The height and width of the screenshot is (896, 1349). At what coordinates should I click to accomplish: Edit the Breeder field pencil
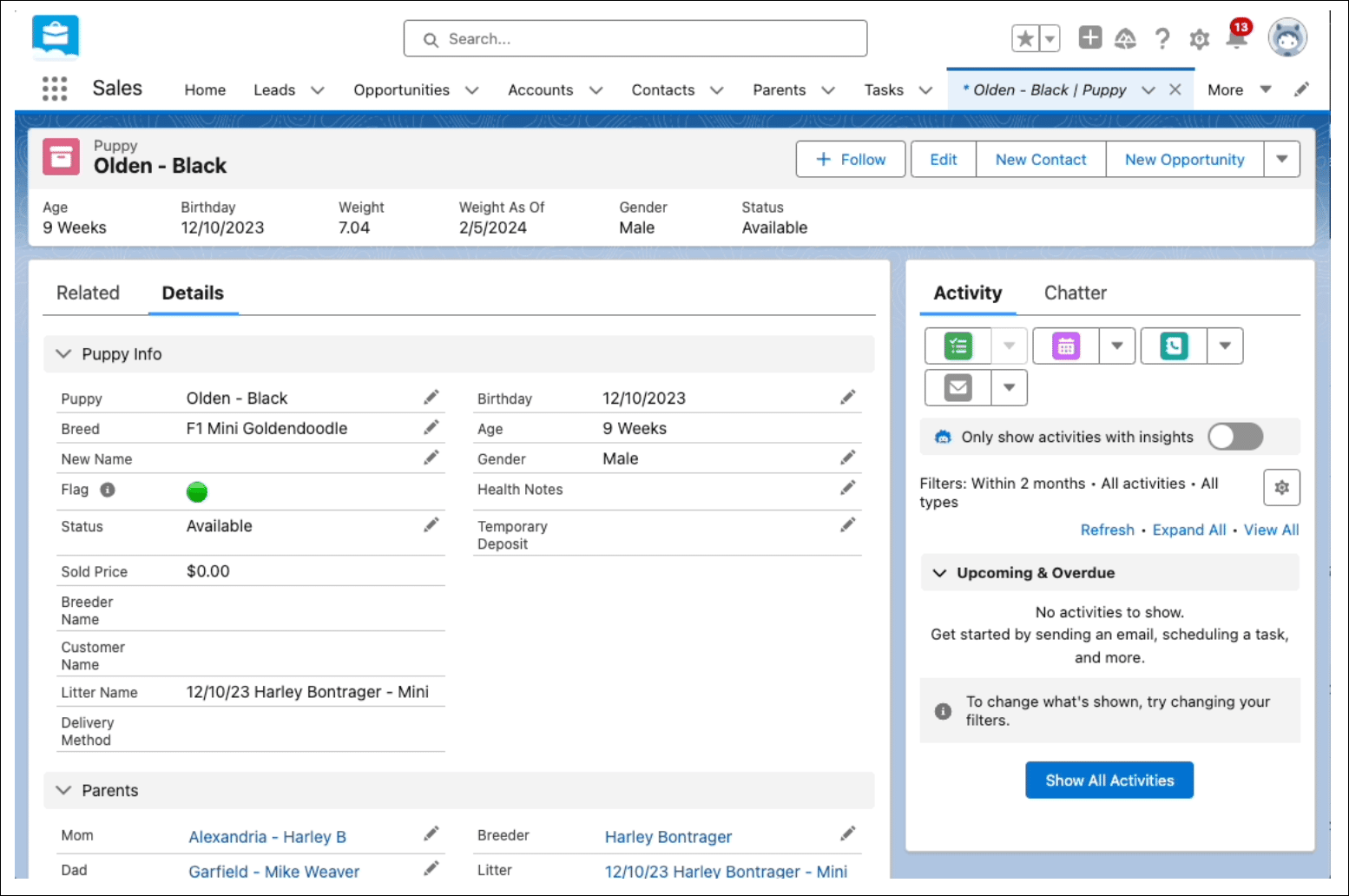click(x=848, y=833)
